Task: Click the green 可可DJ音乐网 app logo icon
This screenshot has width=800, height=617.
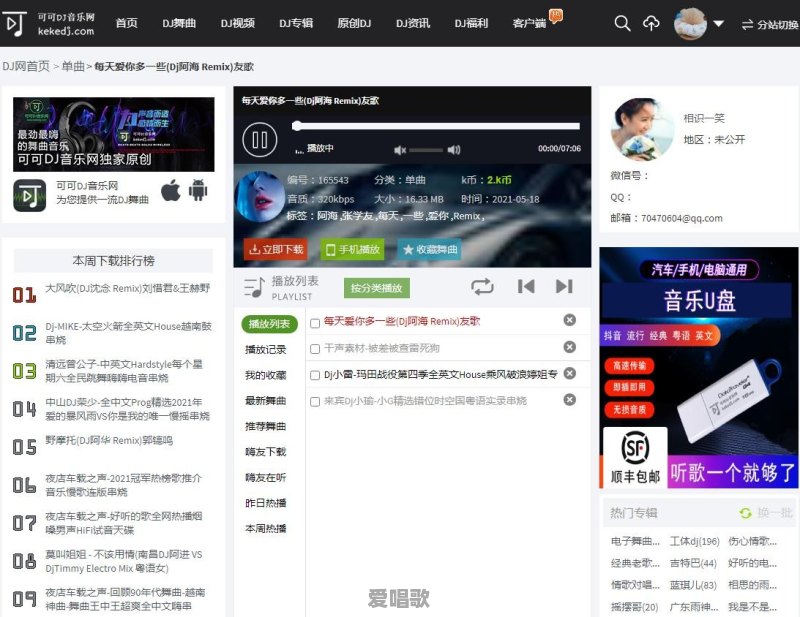Action: coord(30,195)
